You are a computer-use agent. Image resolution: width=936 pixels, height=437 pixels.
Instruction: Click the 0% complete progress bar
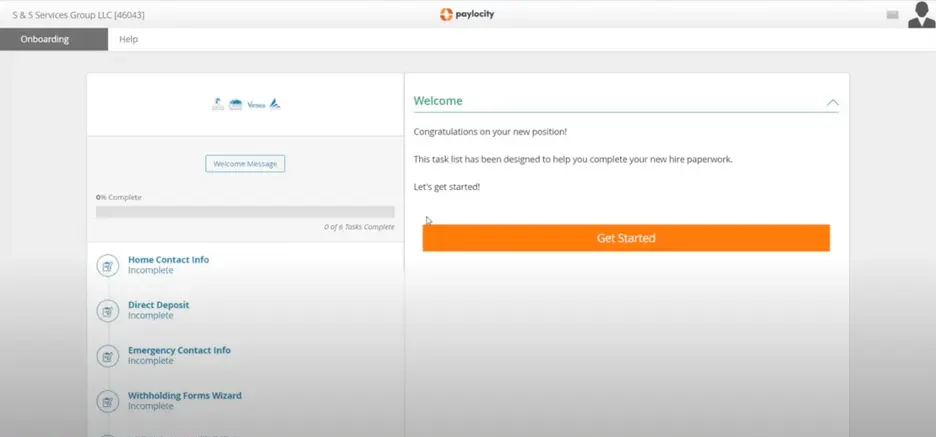pyautogui.click(x=245, y=212)
